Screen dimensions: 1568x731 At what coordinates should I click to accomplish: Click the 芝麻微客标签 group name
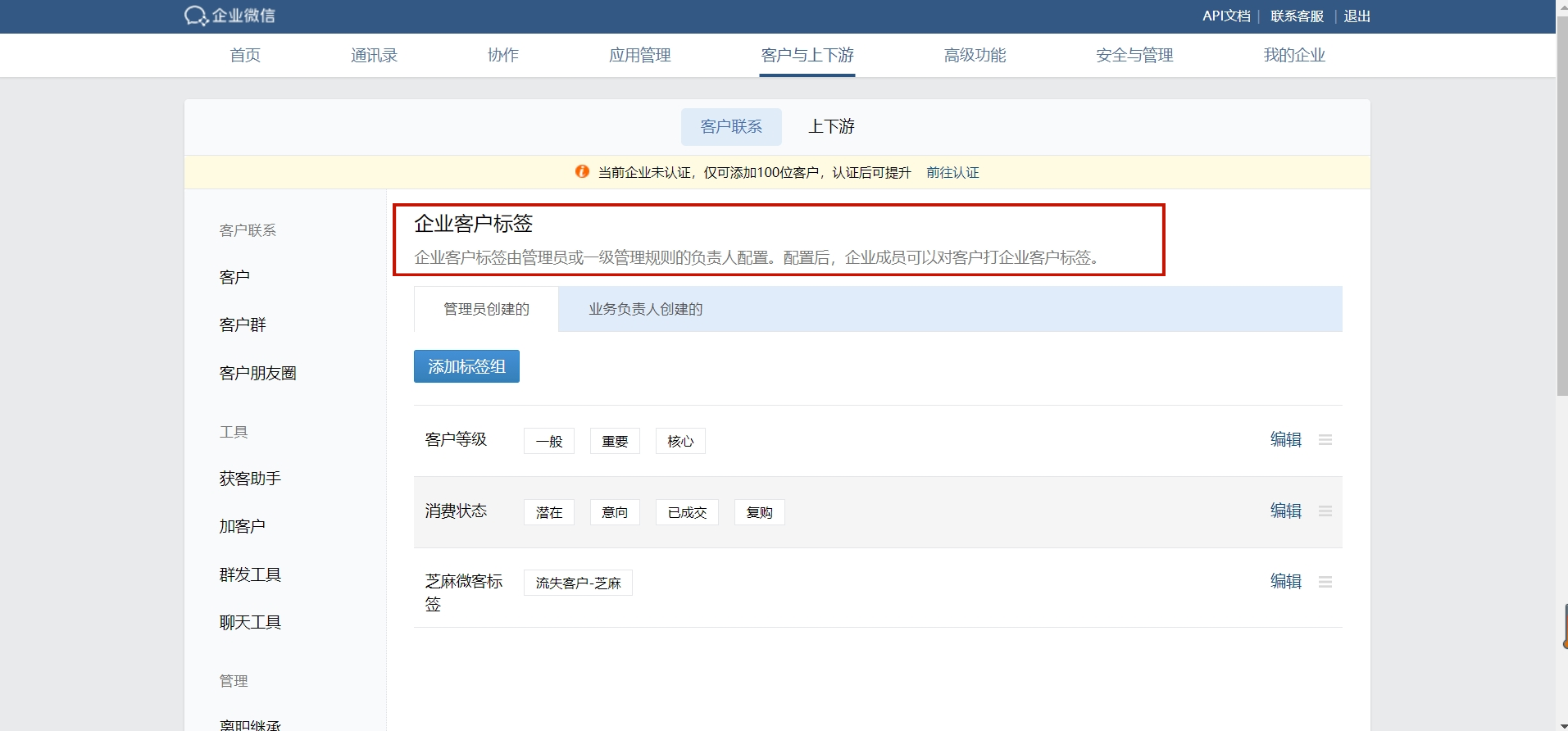pyautogui.click(x=463, y=593)
